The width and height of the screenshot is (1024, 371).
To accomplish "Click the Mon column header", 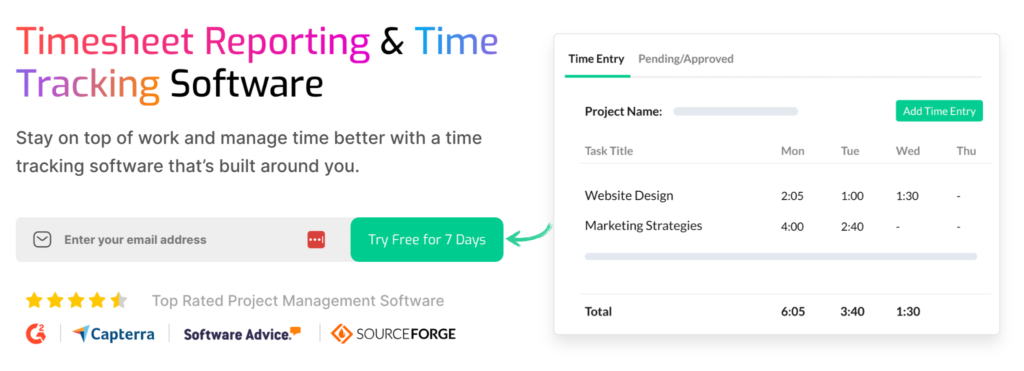I will point(793,151).
